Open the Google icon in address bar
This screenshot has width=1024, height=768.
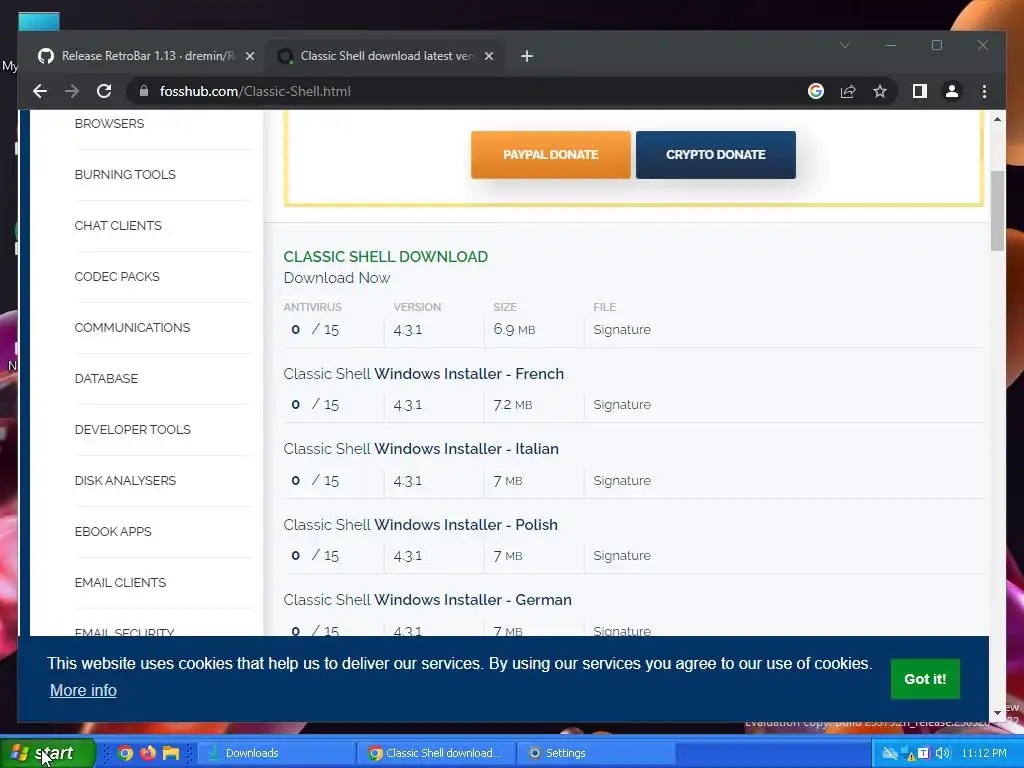pos(816,91)
